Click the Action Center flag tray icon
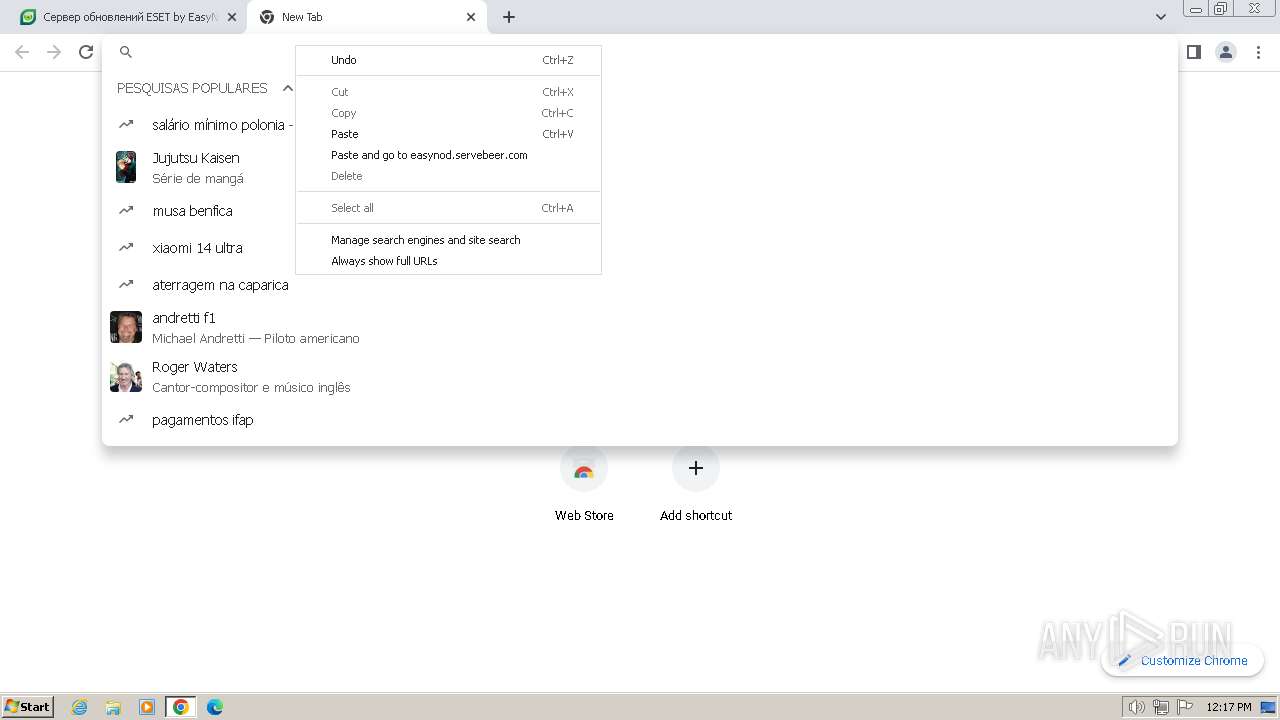Viewport: 1280px width, 720px height. (x=1185, y=707)
